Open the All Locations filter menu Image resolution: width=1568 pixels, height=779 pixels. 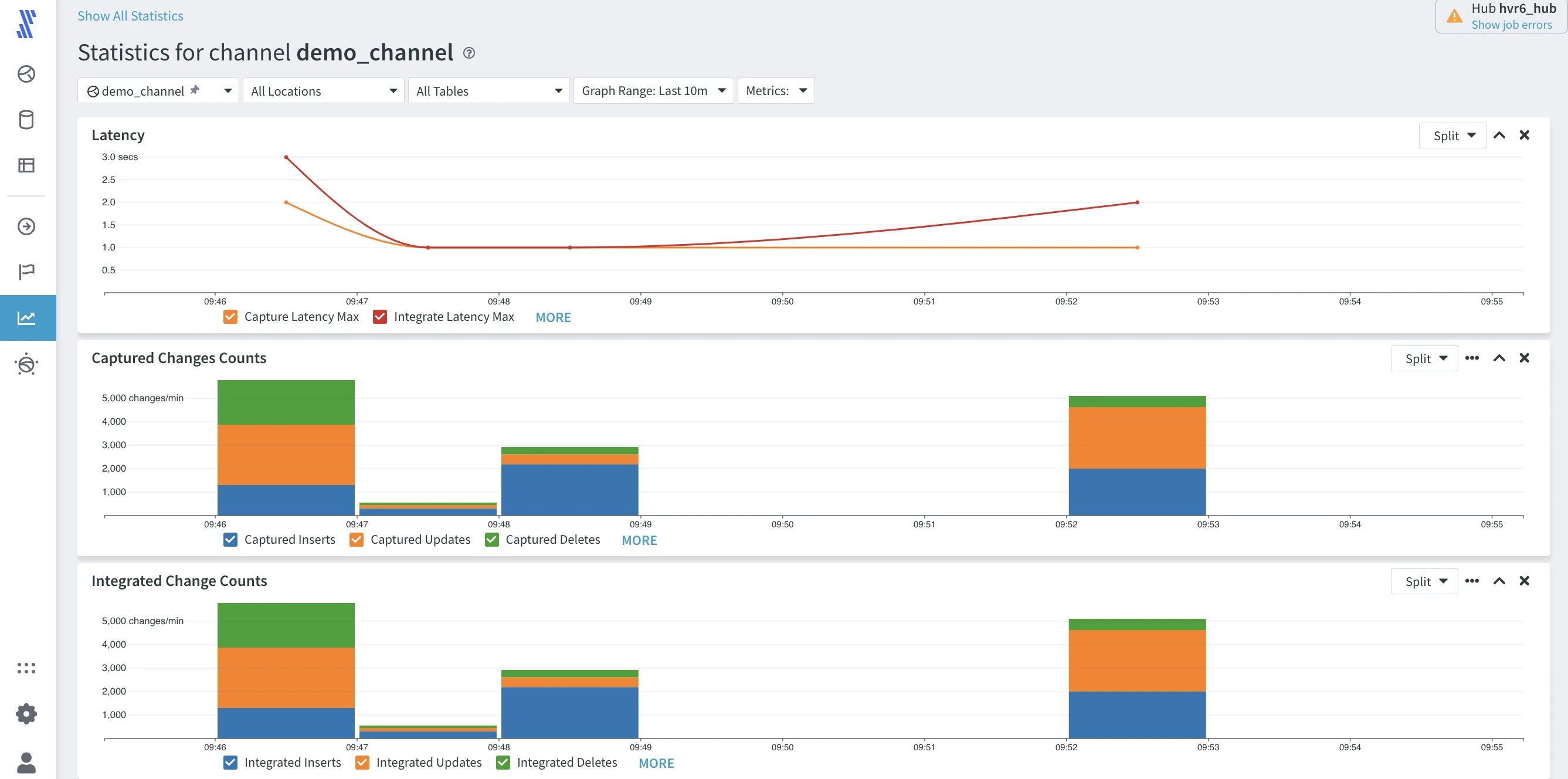[323, 91]
